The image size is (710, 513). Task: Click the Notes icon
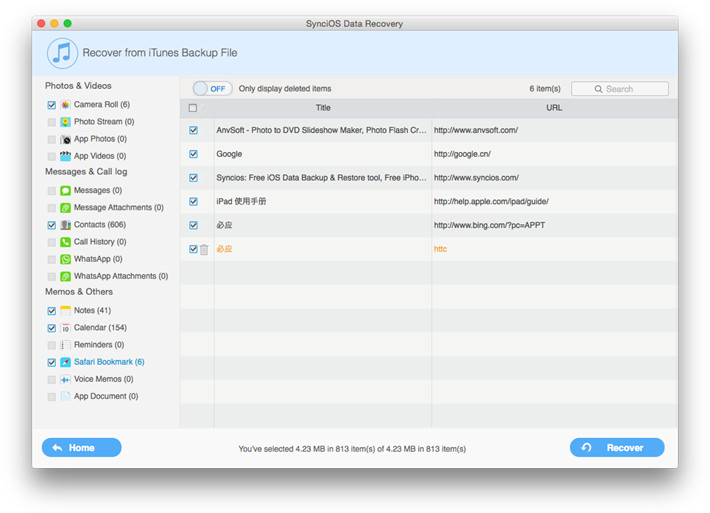[x=65, y=311]
